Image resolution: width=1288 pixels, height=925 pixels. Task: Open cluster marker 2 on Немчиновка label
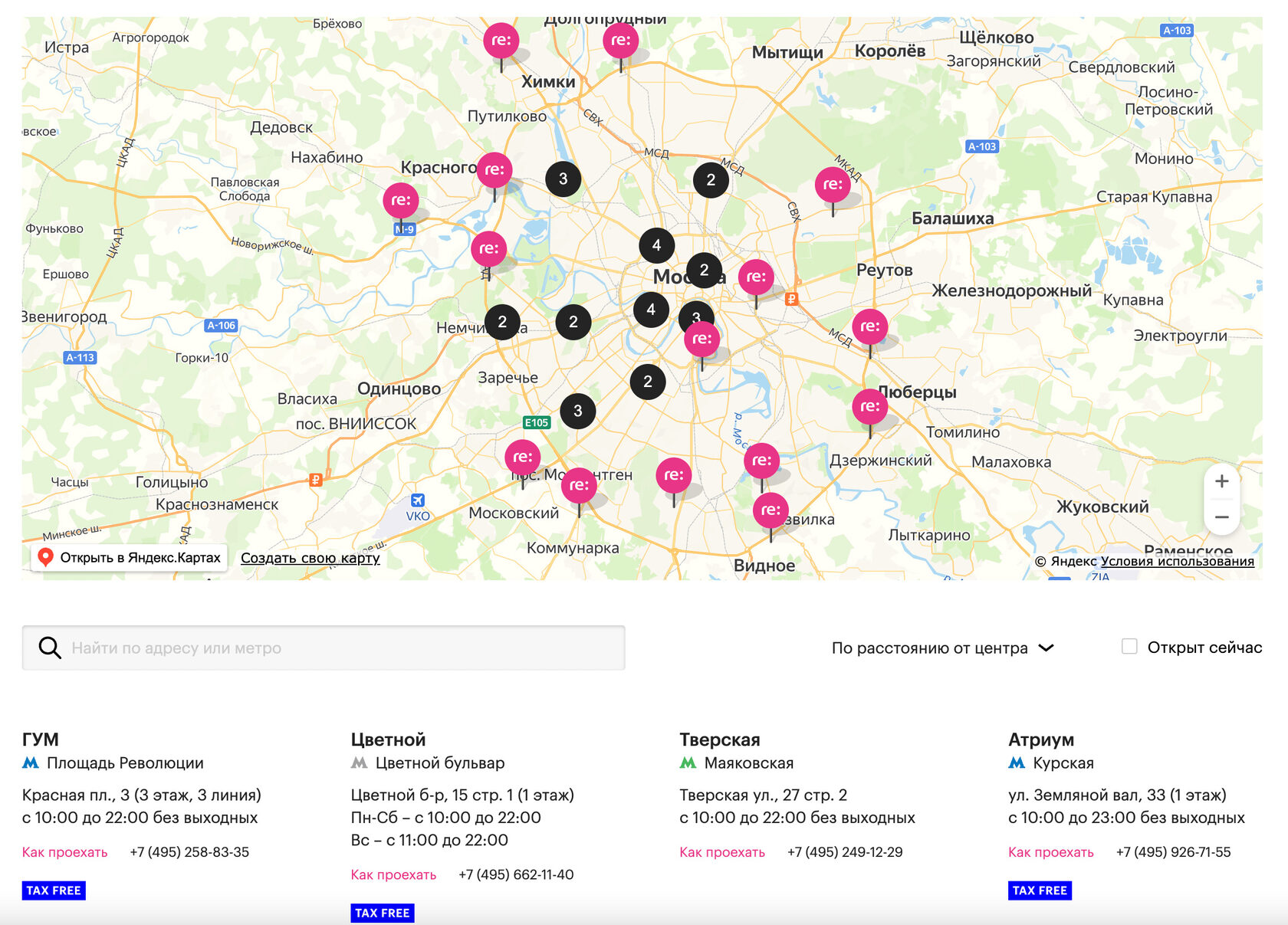(502, 322)
